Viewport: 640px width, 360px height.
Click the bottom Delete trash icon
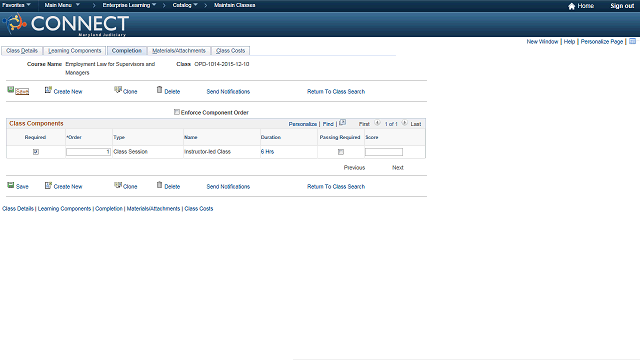click(x=160, y=185)
